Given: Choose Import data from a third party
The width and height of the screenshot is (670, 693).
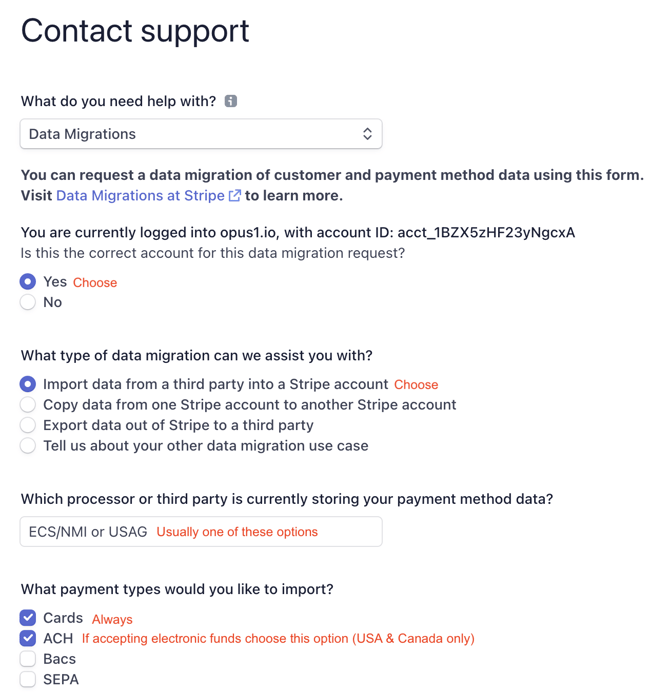Looking at the screenshot, I should pos(28,384).
